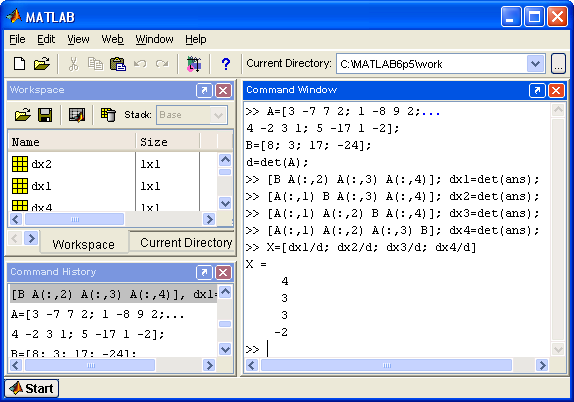Load data file icon in Workspace toolbar
This screenshot has height=402, width=574.
(x=23, y=115)
